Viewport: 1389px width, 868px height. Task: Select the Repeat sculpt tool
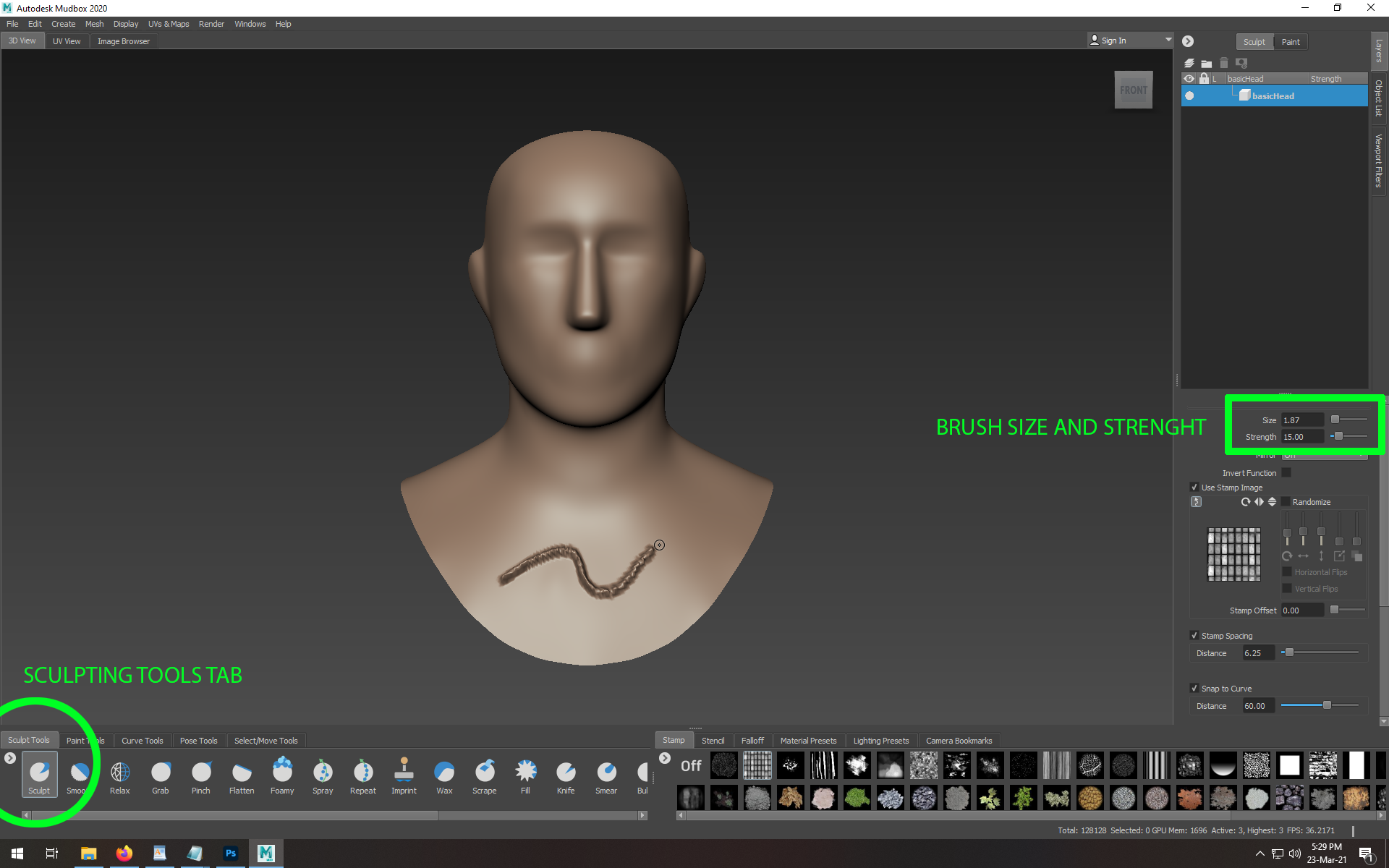pos(363,775)
